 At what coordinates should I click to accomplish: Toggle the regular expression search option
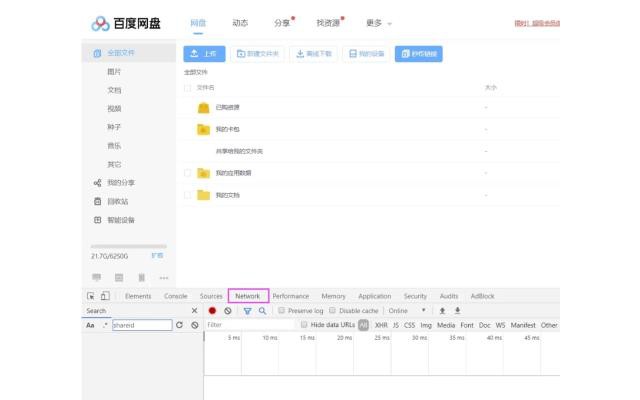pos(105,325)
